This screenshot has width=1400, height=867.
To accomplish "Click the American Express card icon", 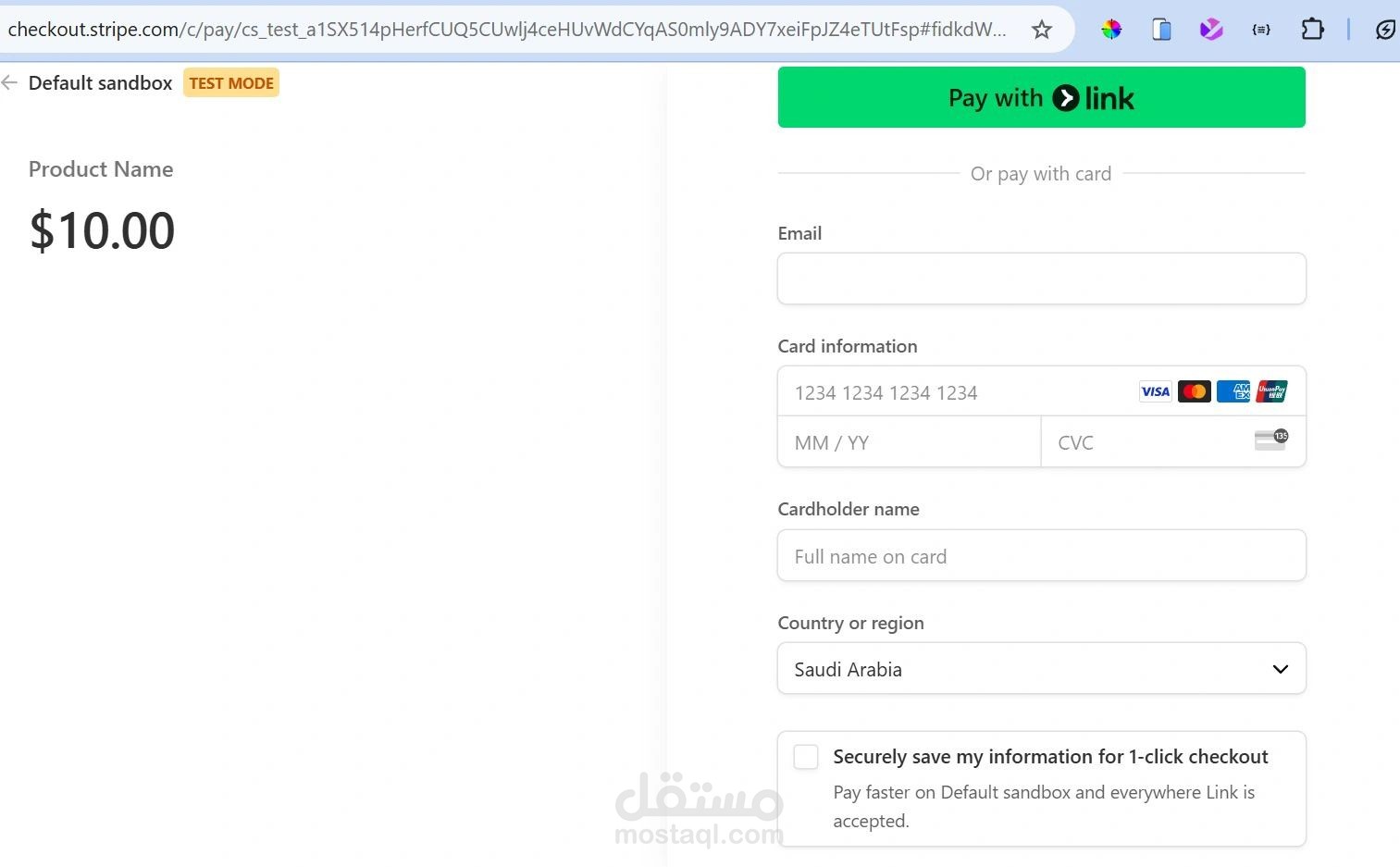I will pos(1233,391).
